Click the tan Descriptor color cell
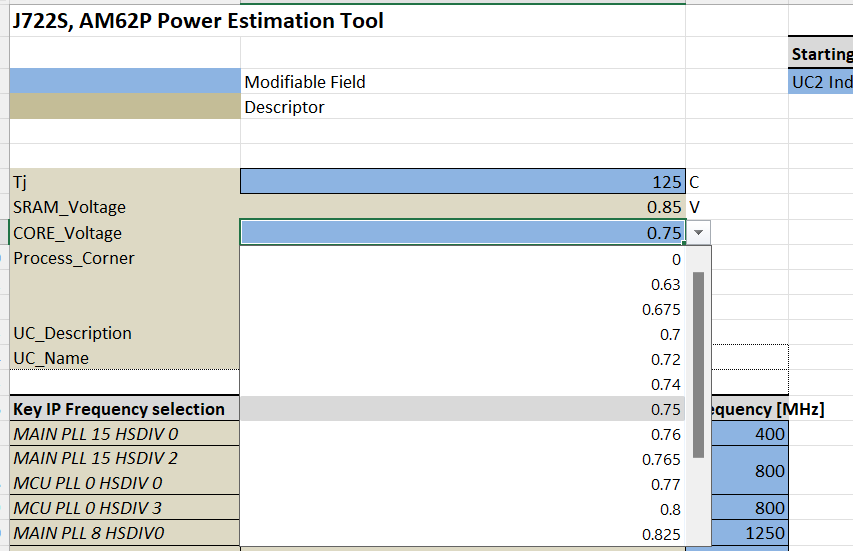The image size is (853, 551). coord(125,106)
